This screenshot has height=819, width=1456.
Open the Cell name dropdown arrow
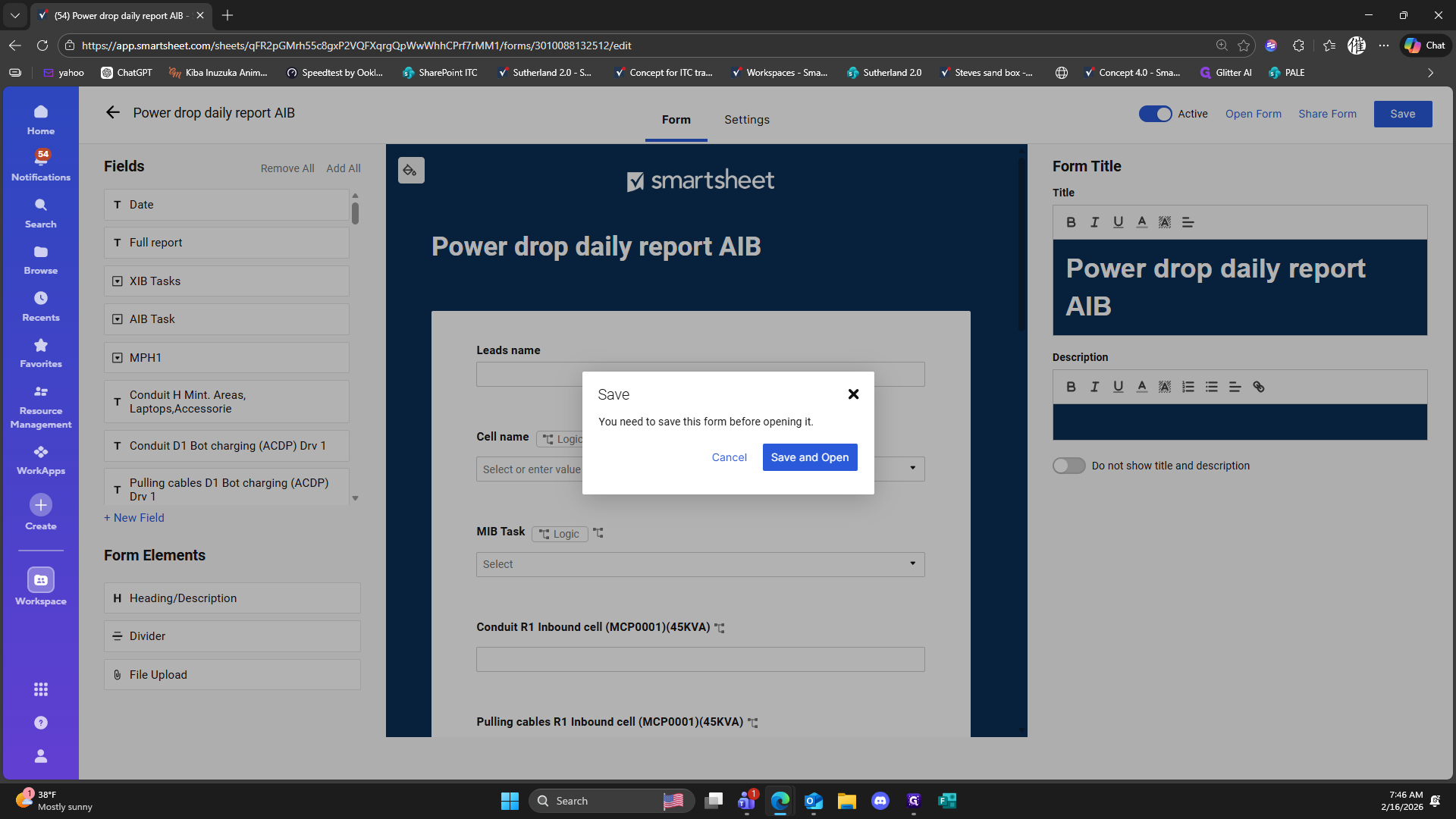[912, 468]
